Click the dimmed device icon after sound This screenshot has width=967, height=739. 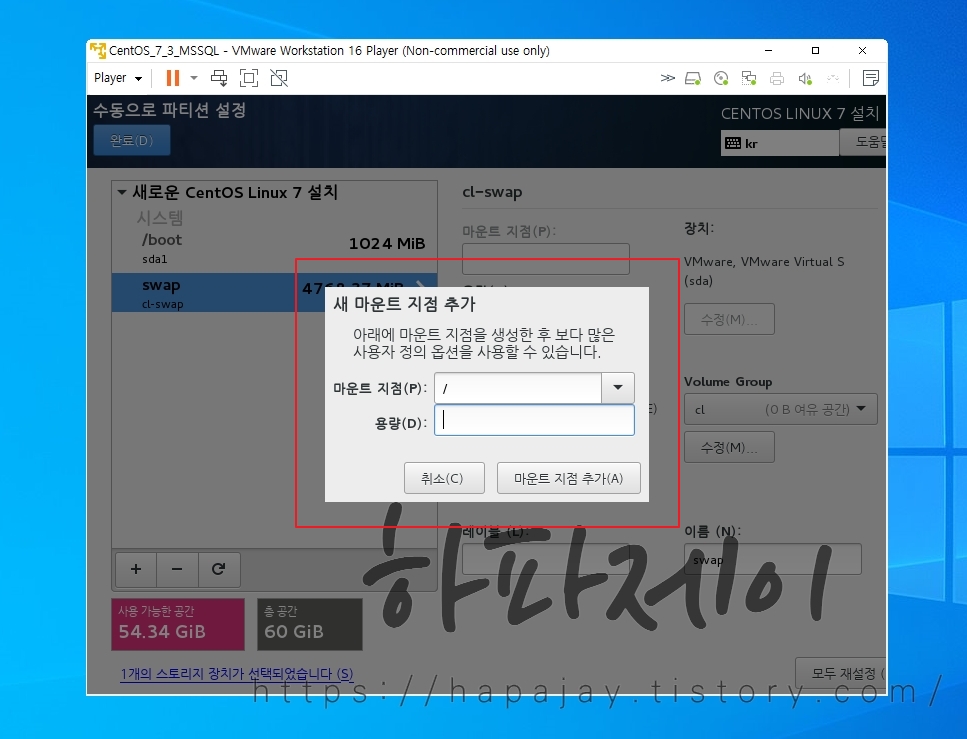click(x=833, y=78)
